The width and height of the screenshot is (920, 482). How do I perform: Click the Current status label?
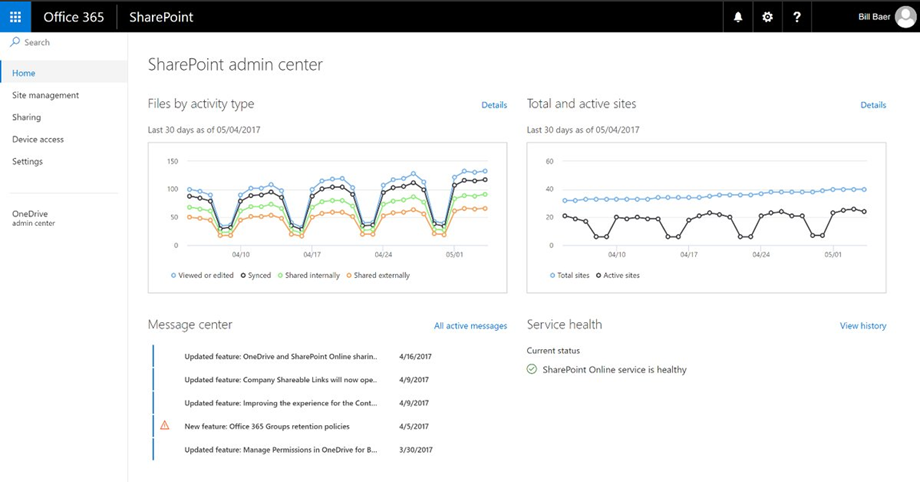tap(553, 350)
